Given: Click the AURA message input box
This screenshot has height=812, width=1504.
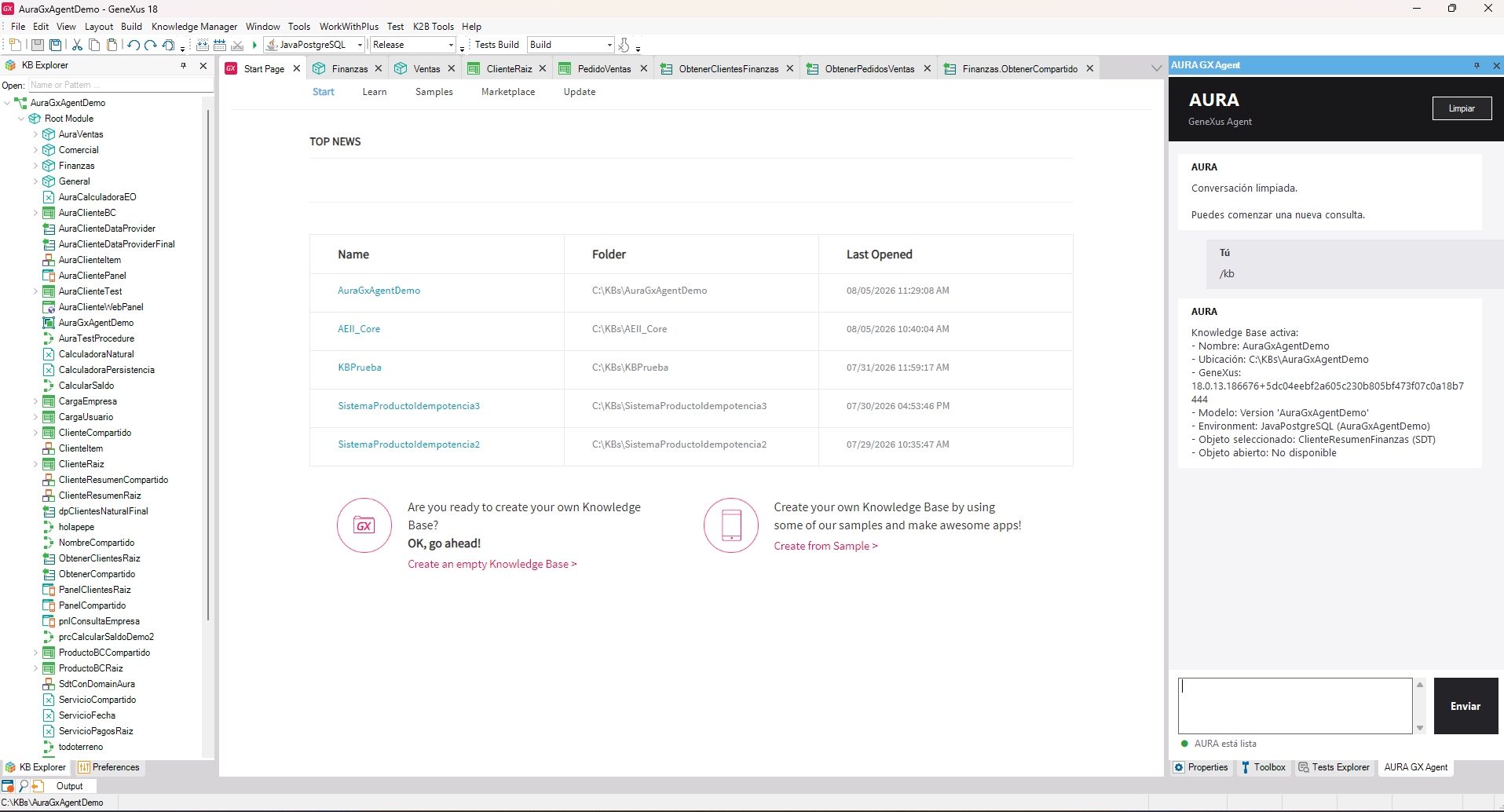Looking at the screenshot, I should 1295,706.
